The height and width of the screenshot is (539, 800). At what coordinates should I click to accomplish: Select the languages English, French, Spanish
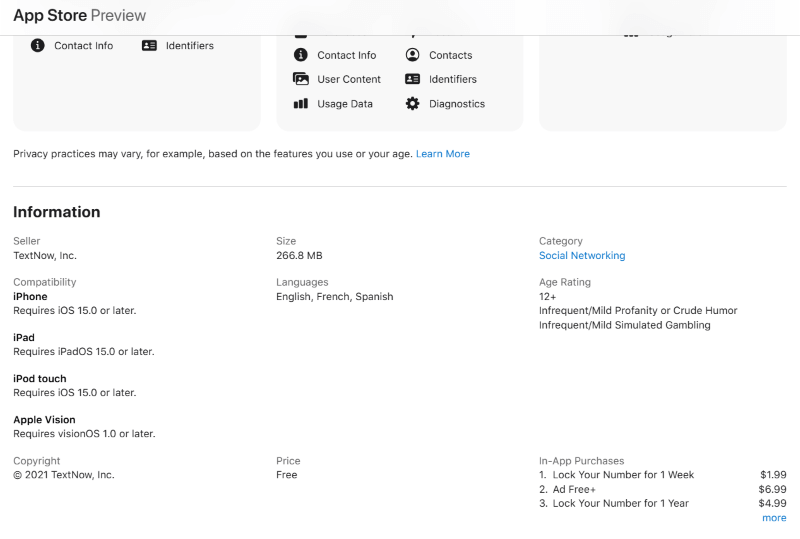click(x=335, y=297)
